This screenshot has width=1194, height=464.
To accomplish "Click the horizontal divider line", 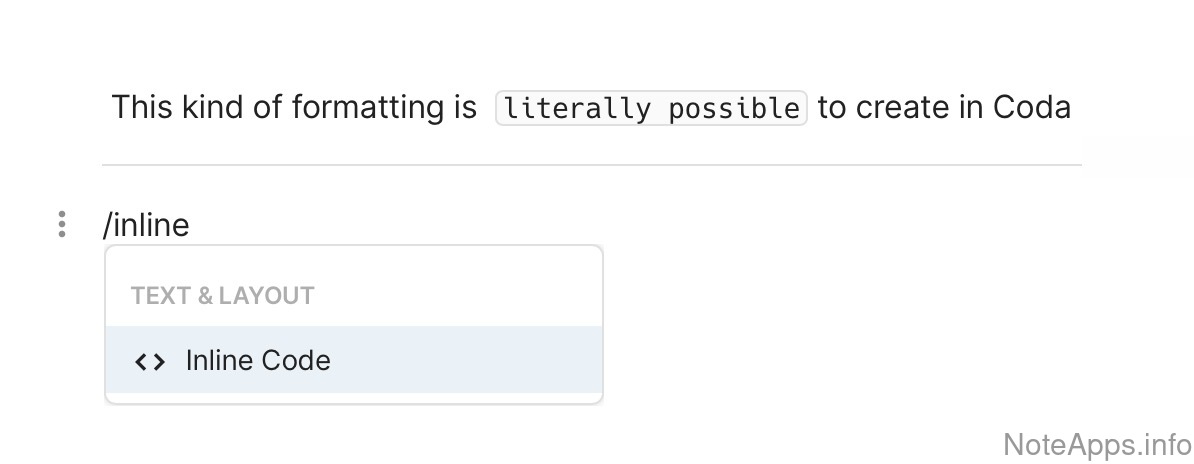I will coord(591,165).
